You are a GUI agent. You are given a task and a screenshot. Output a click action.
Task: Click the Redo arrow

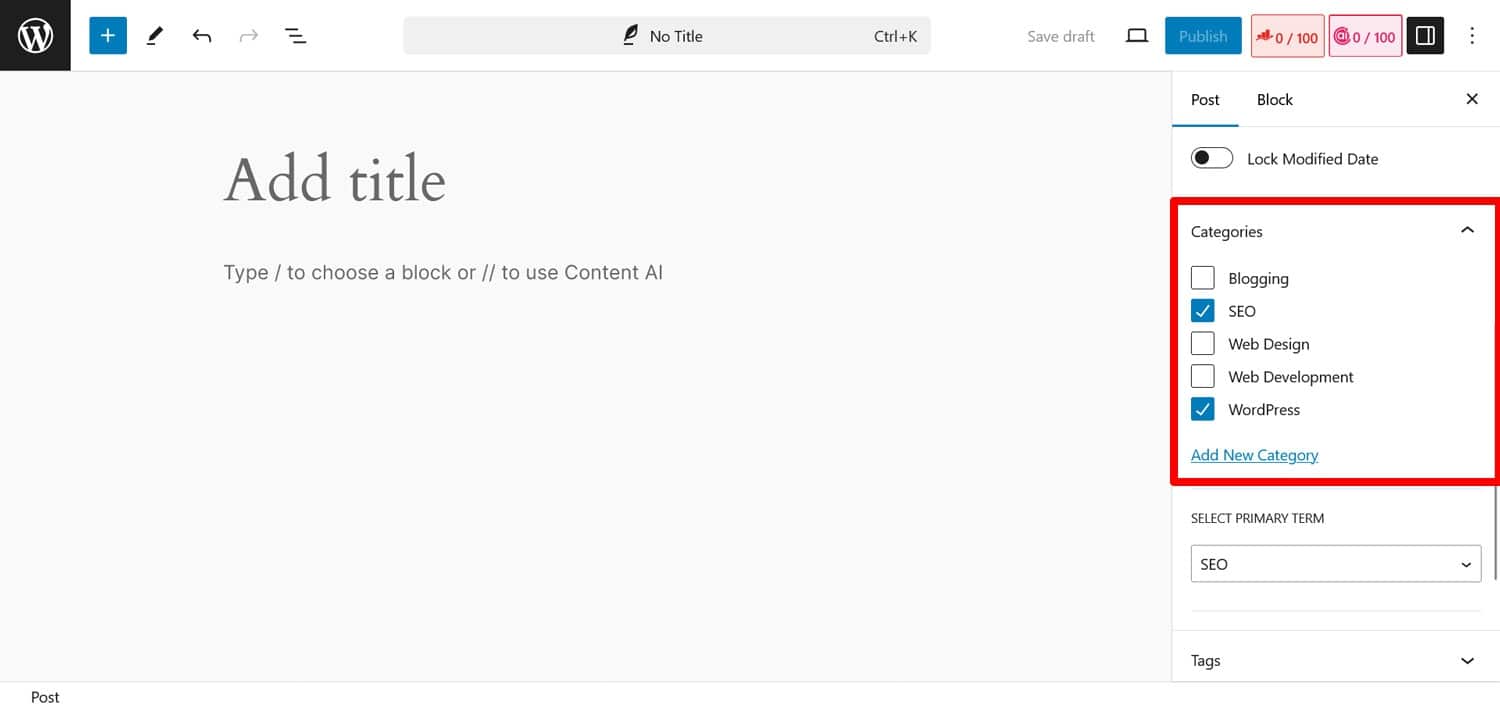tap(248, 35)
